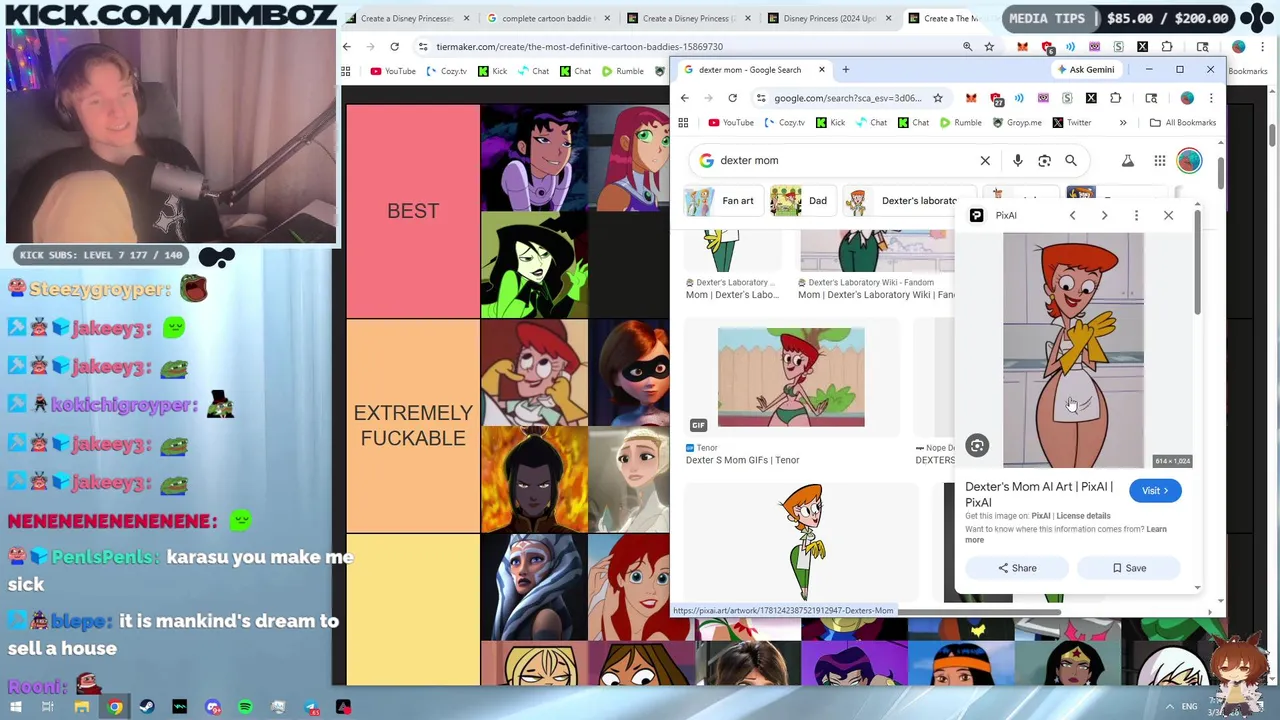This screenshot has height=720, width=1280.
Task: Open more options in PixAI preview panel
Action: click(1136, 215)
